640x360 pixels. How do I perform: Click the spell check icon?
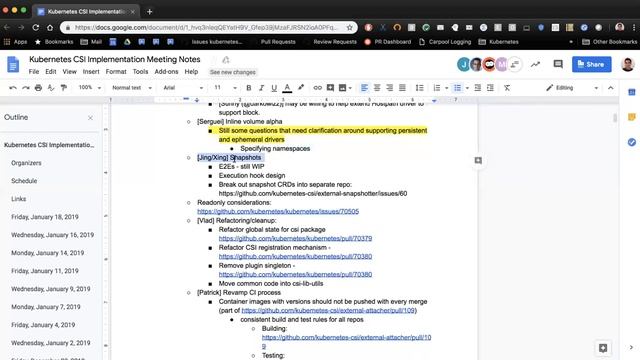(51, 88)
